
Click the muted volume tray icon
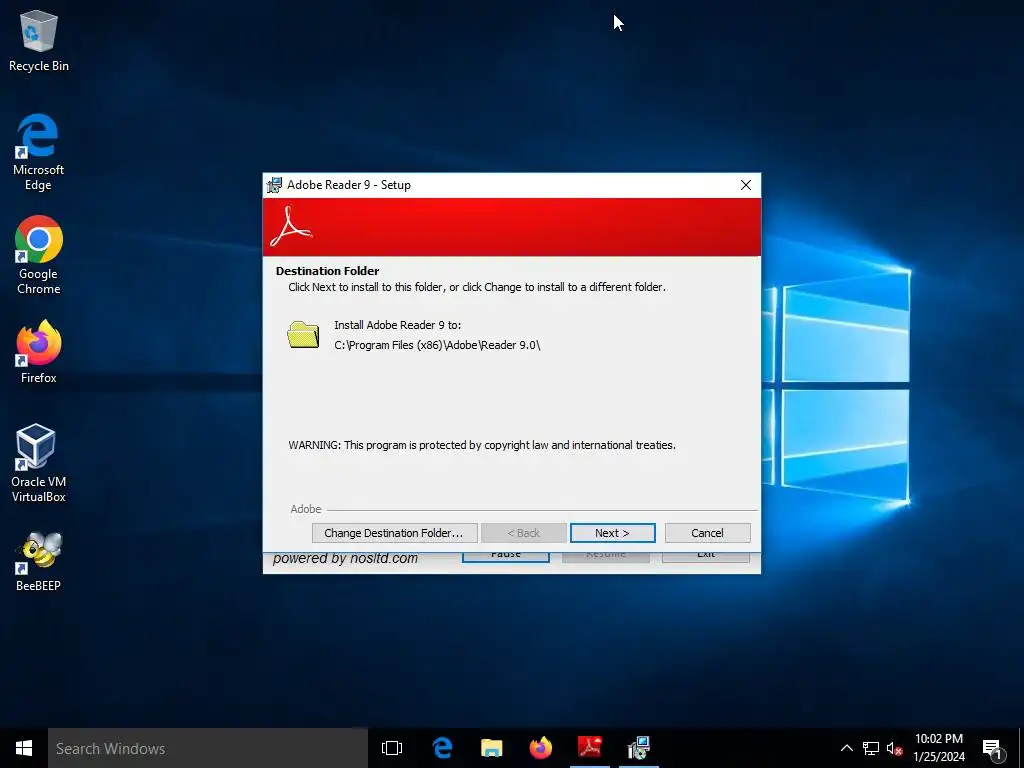(894, 748)
